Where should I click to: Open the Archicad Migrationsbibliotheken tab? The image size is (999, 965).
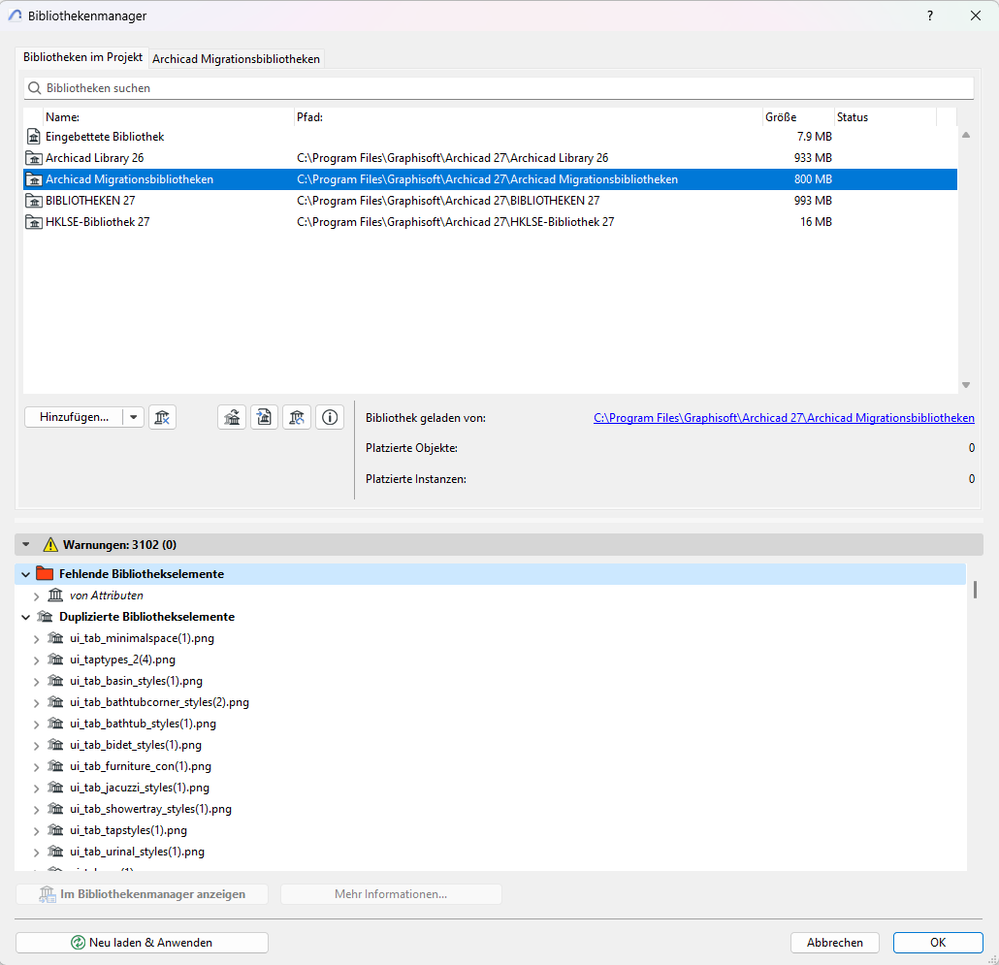(x=236, y=59)
